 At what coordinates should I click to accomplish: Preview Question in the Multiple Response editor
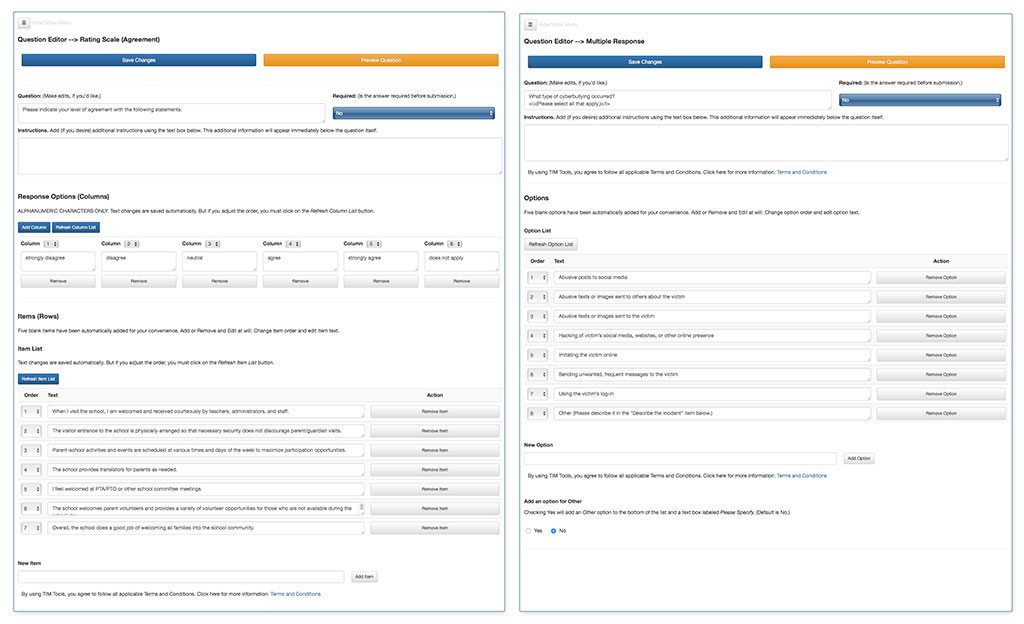click(x=887, y=62)
